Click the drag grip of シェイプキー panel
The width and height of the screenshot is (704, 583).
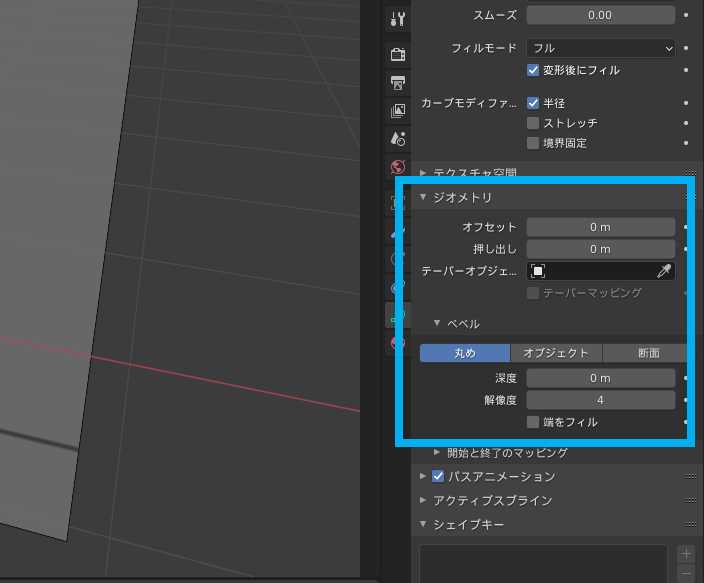(x=691, y=524)
